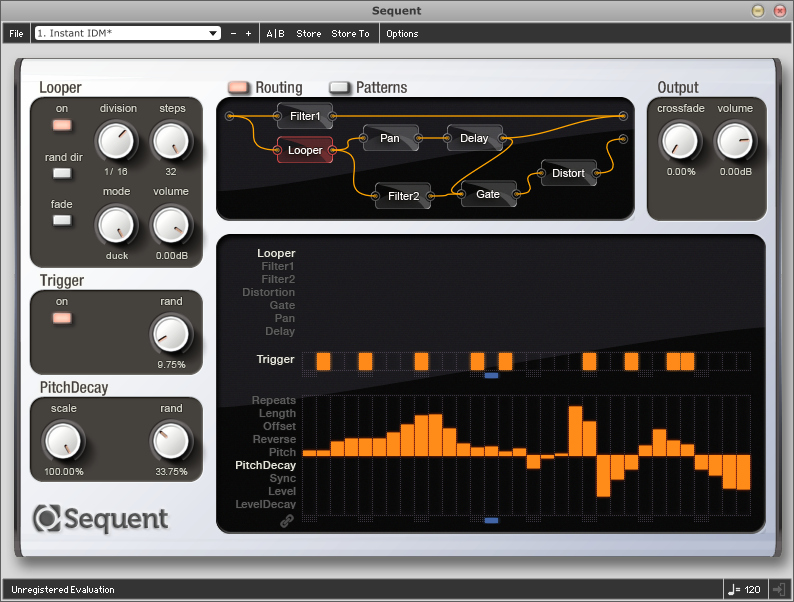Click the Output crossfade knob
This screenshot has width=794, height=602.
coord(680,142)
